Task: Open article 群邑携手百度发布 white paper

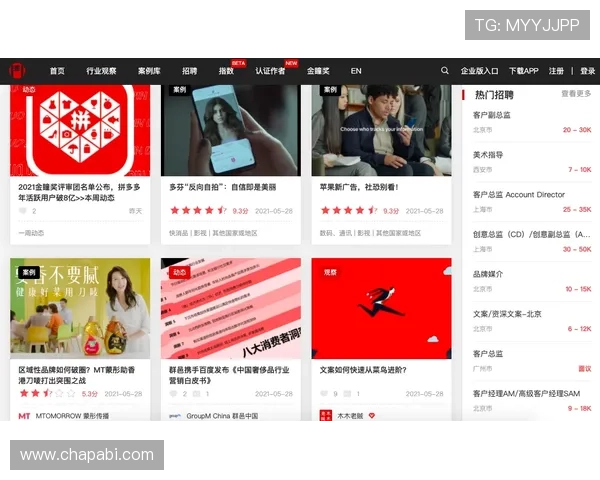Action: pos(229,375)
